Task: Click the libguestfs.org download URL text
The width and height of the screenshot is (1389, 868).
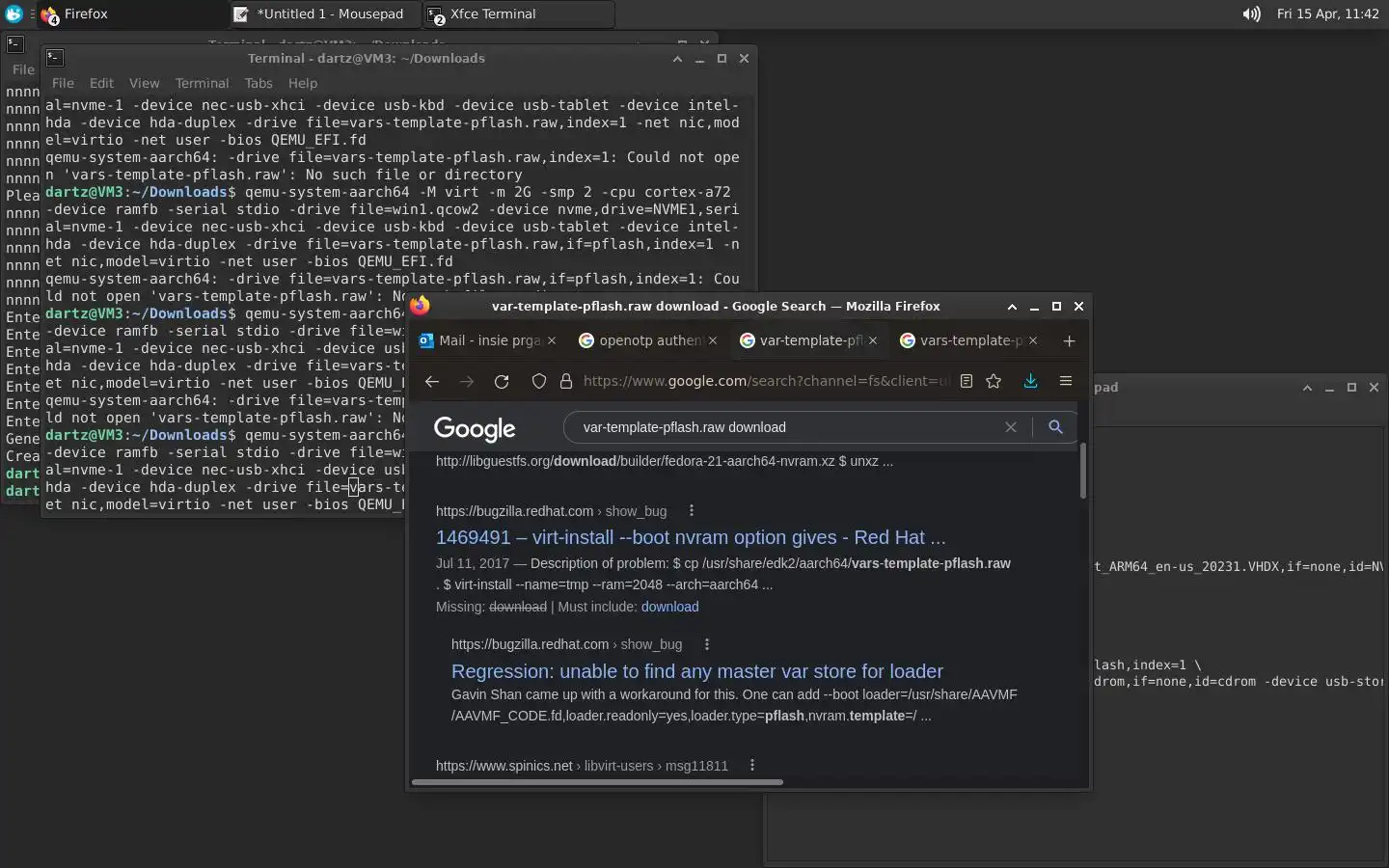Action: click(x=665, y=461)
